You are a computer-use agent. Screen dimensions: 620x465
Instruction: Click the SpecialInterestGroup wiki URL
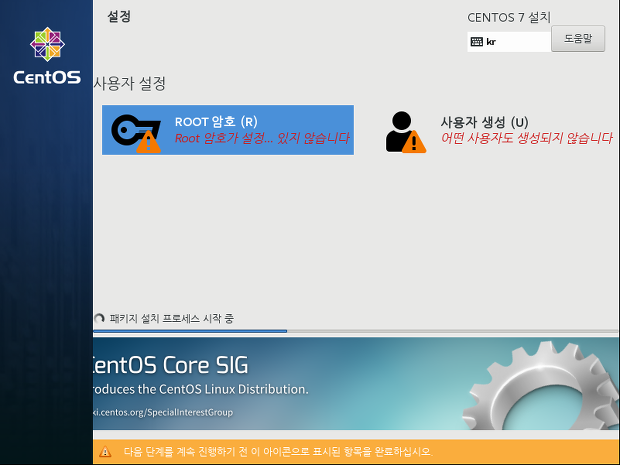(x=163, y=412)
